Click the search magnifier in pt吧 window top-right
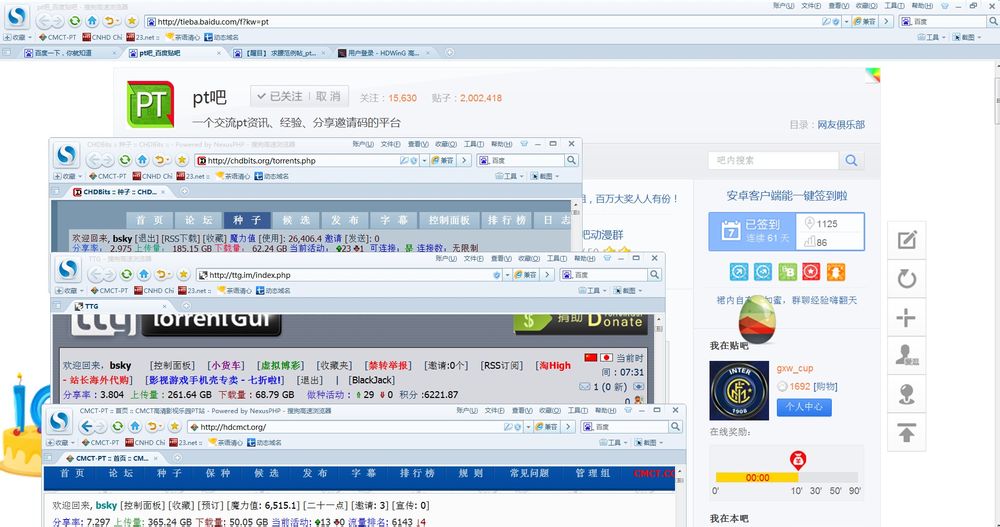This screenshot has width=1000, height=527. pyautogui.click(x=992, y=21)
